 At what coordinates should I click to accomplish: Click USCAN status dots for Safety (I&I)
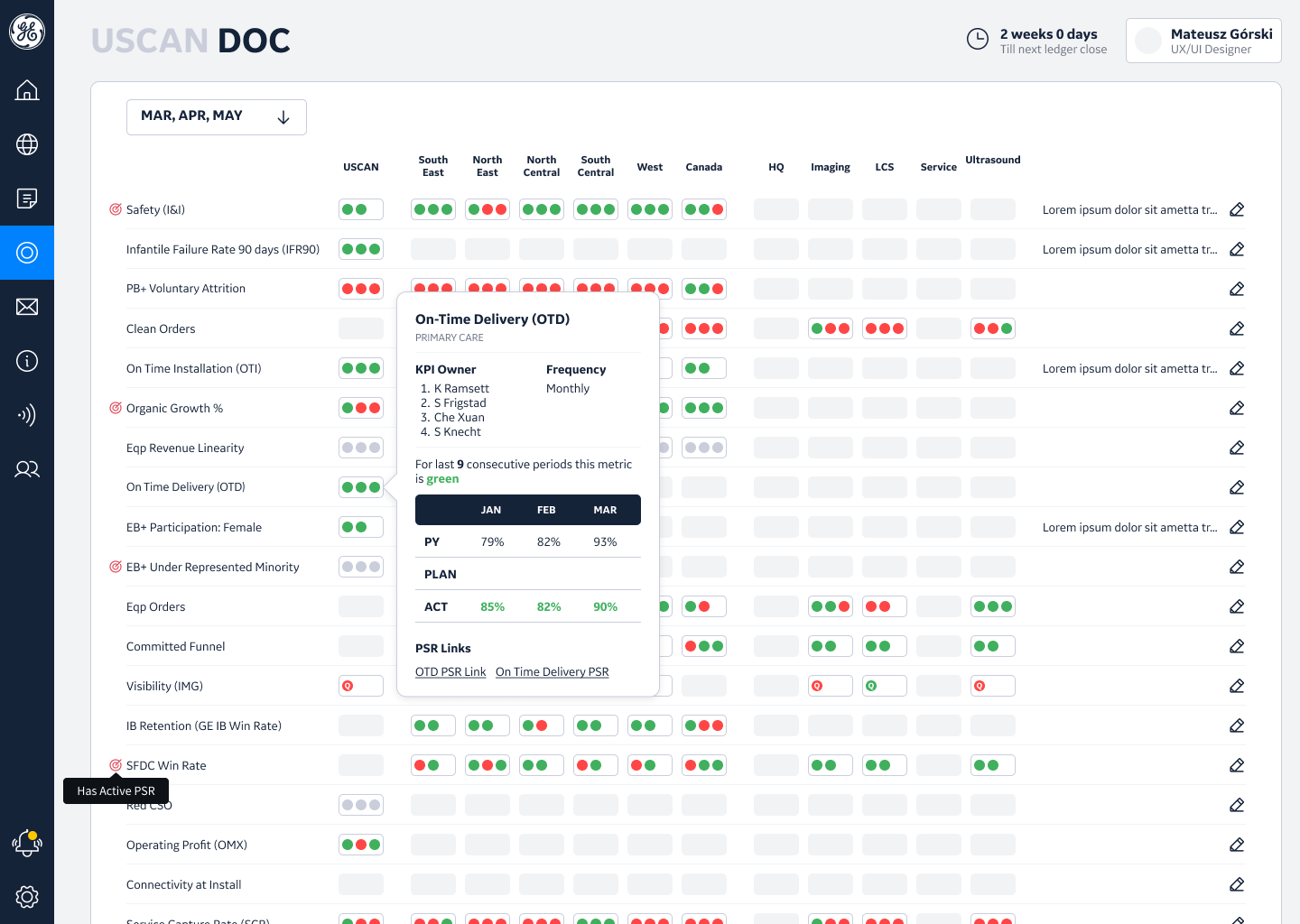point(361,209)
